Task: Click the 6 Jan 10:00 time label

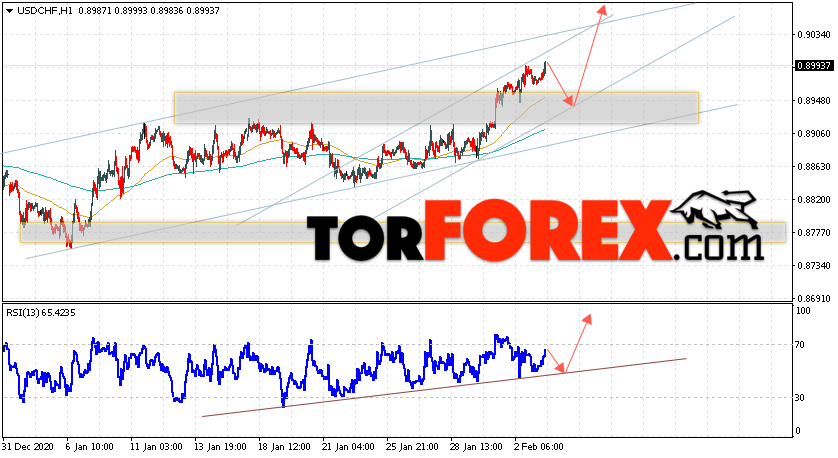Action: coord(89,447)
